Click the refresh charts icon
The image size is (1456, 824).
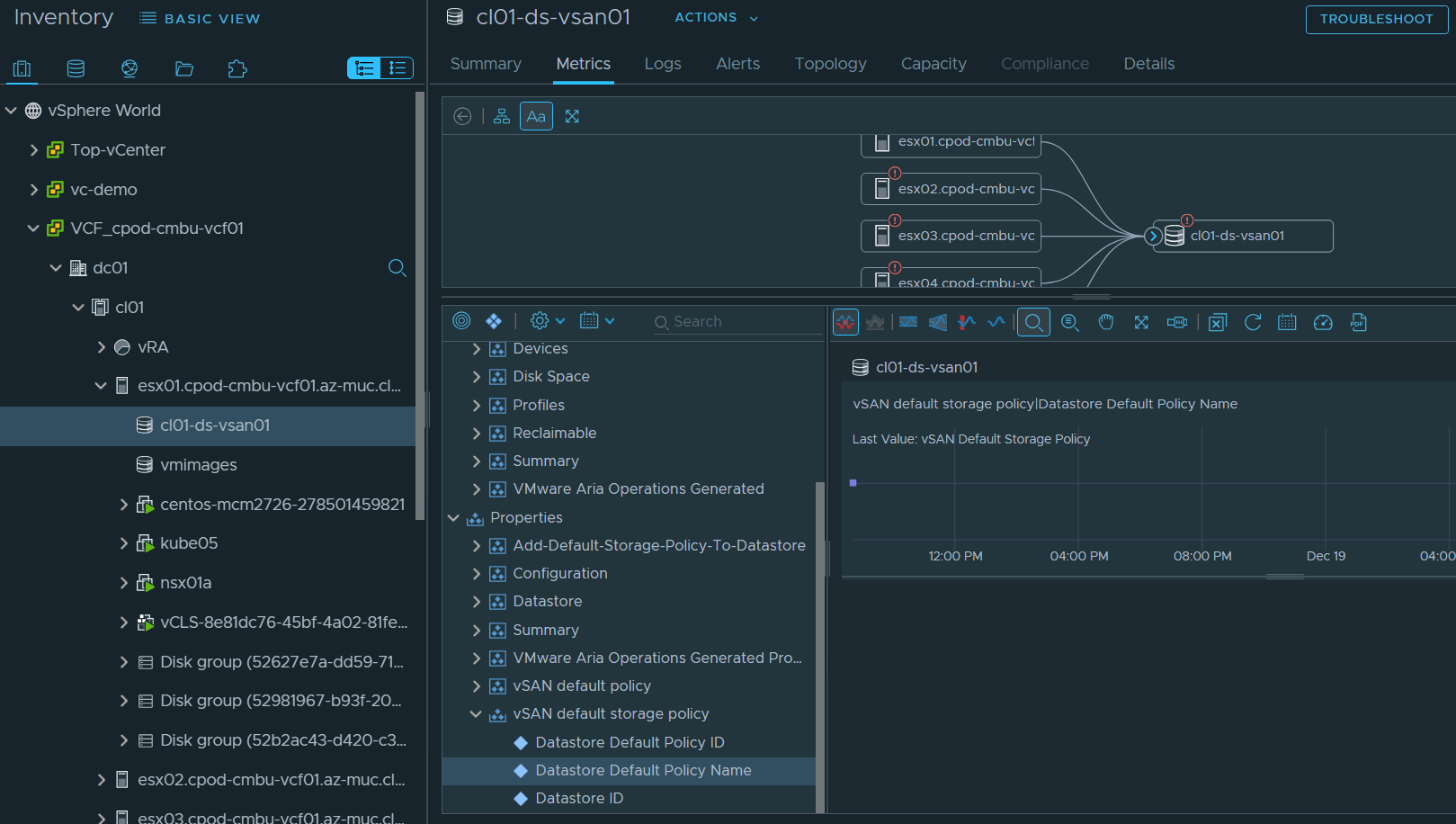click(1252, 322)
